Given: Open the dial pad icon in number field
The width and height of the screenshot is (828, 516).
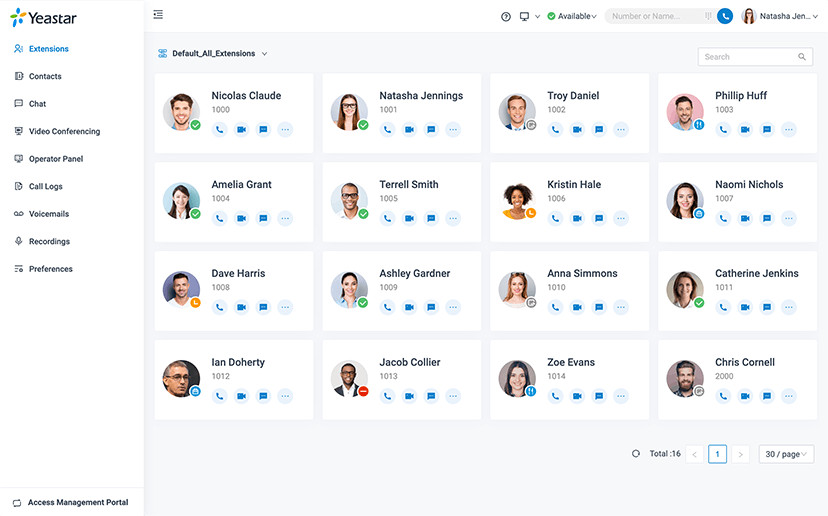Looking at the screenshot, I should tap(708, 16).
